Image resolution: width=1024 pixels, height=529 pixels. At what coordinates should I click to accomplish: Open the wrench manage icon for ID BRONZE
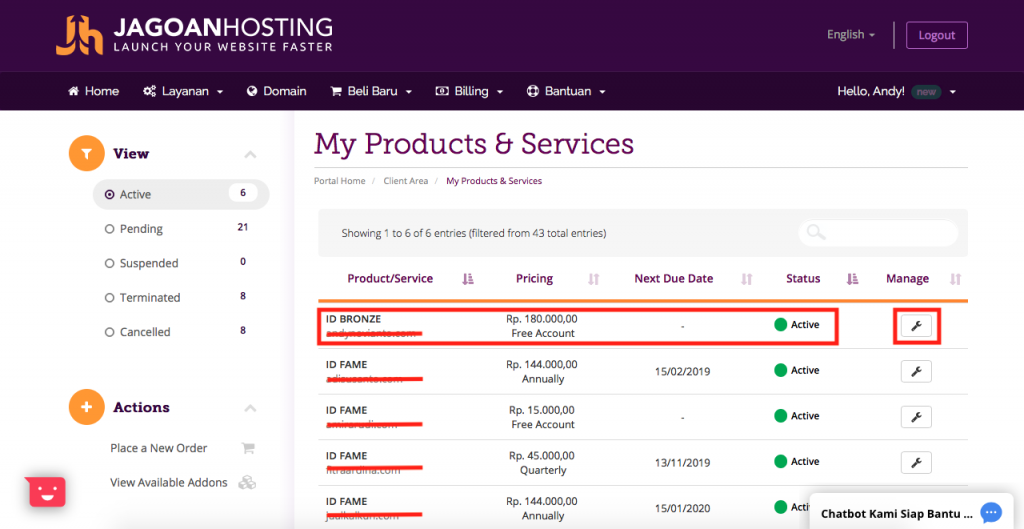[x=916, y=326]
